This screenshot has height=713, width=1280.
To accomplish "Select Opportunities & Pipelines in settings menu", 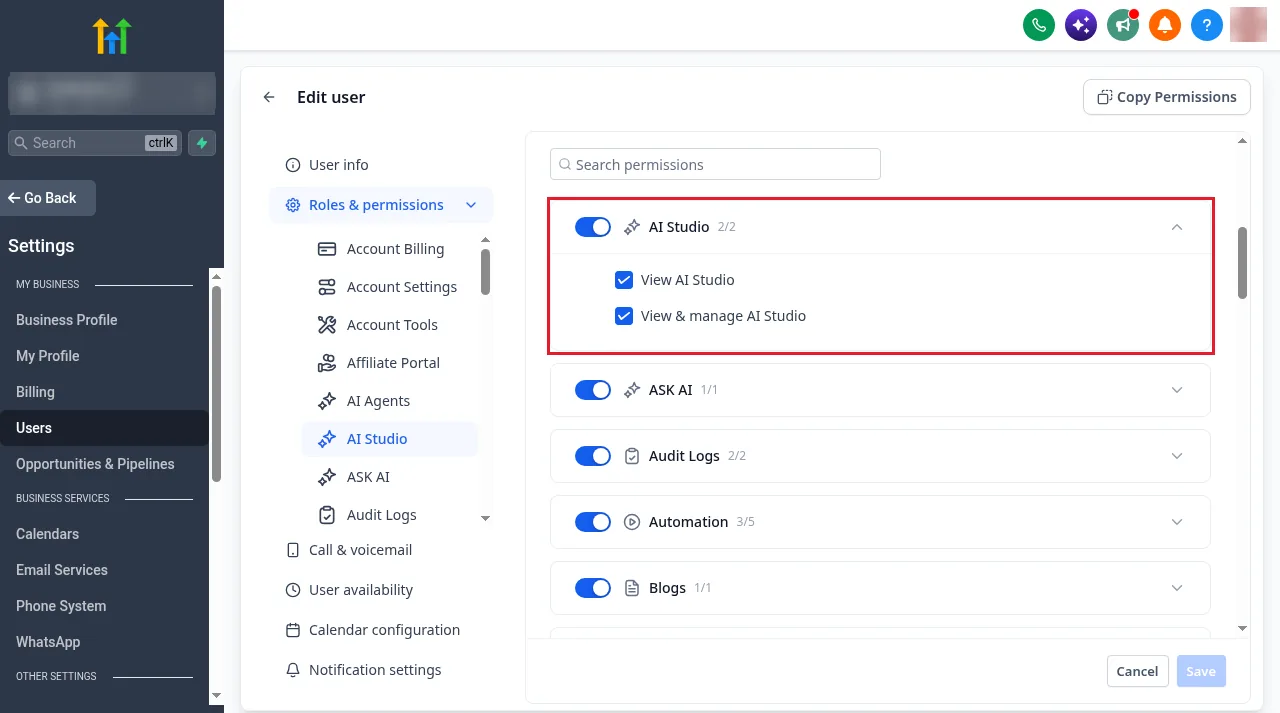I will (95, 464).
